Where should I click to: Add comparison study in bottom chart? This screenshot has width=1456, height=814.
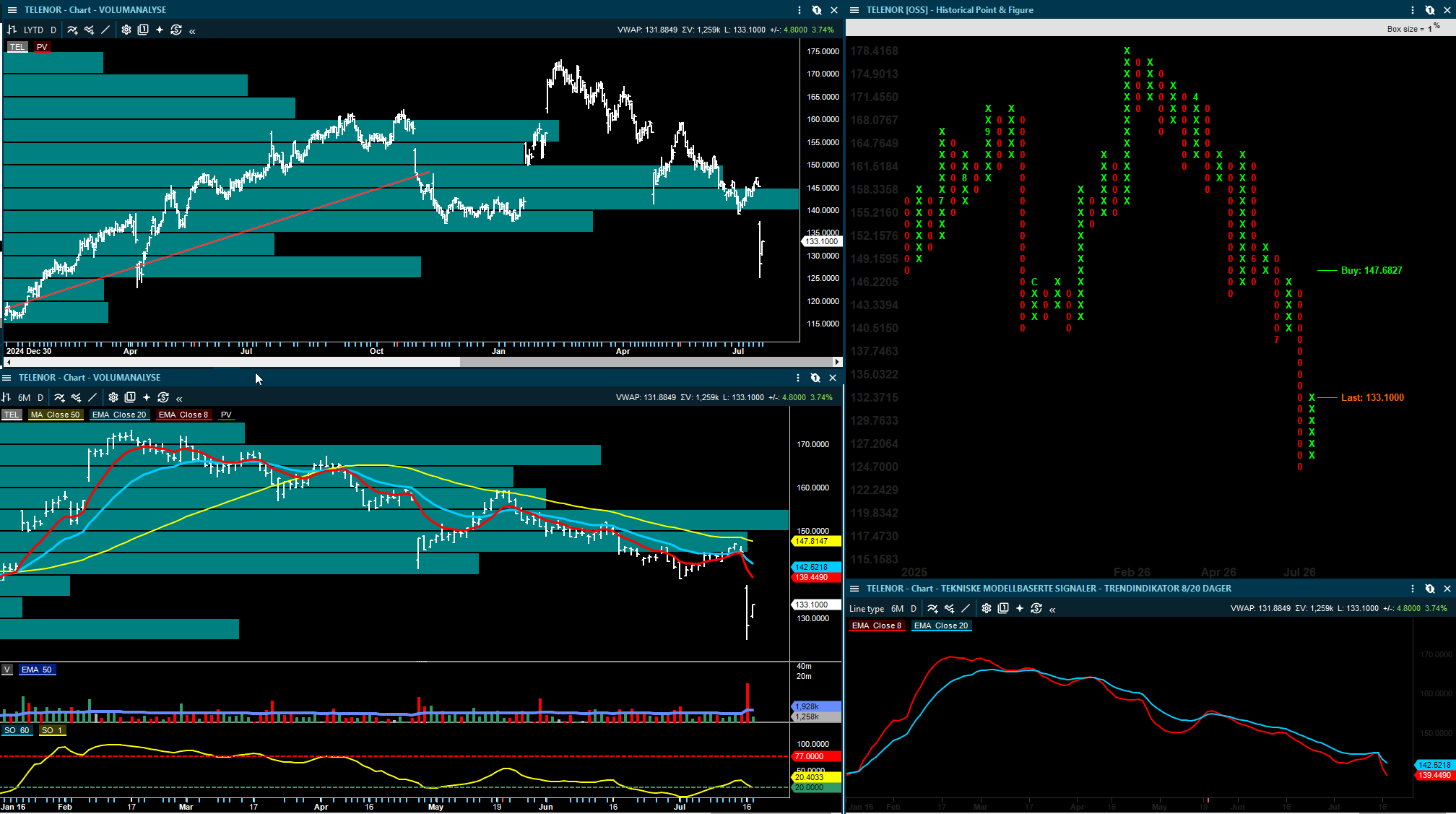pyautogui.click(x=76, y=397)
